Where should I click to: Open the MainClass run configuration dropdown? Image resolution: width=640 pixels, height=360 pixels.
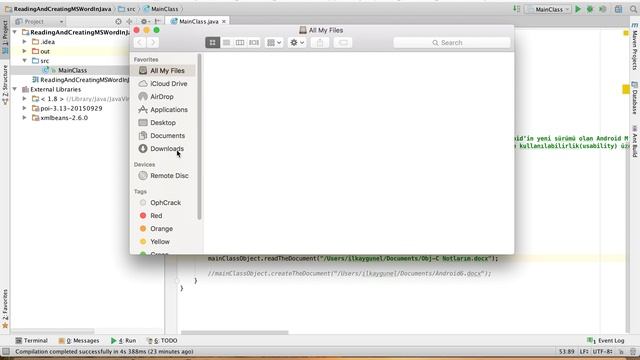(548, 9)
